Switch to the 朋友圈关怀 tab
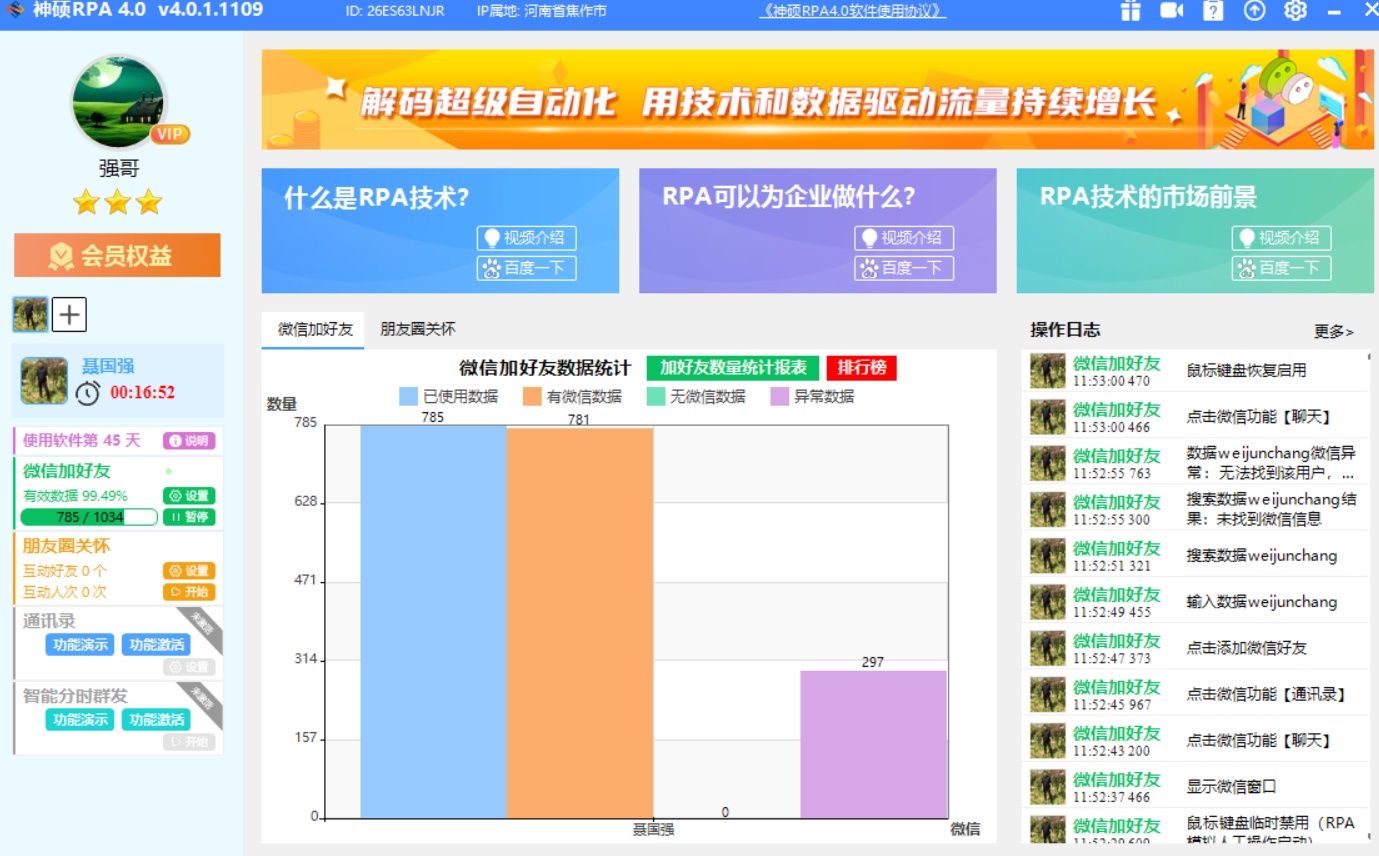The width and height of the screenshot is (1379, 856). [417, 329]
